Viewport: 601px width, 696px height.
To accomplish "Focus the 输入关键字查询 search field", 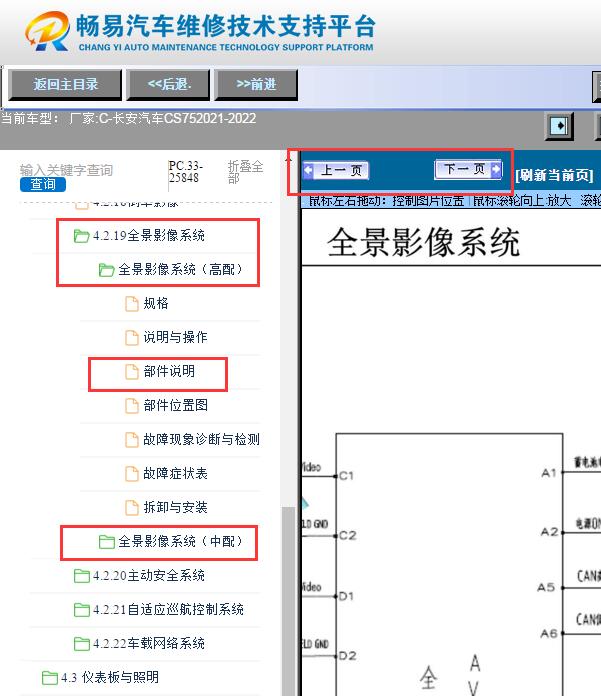I will (x=67, y=170).
